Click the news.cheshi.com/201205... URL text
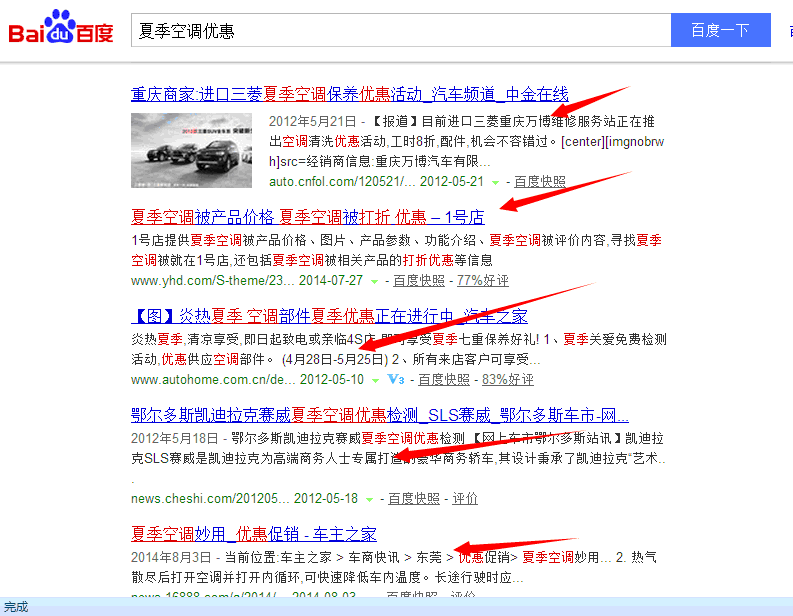Screen dimensions: 793x616 (x=210, y=499)
